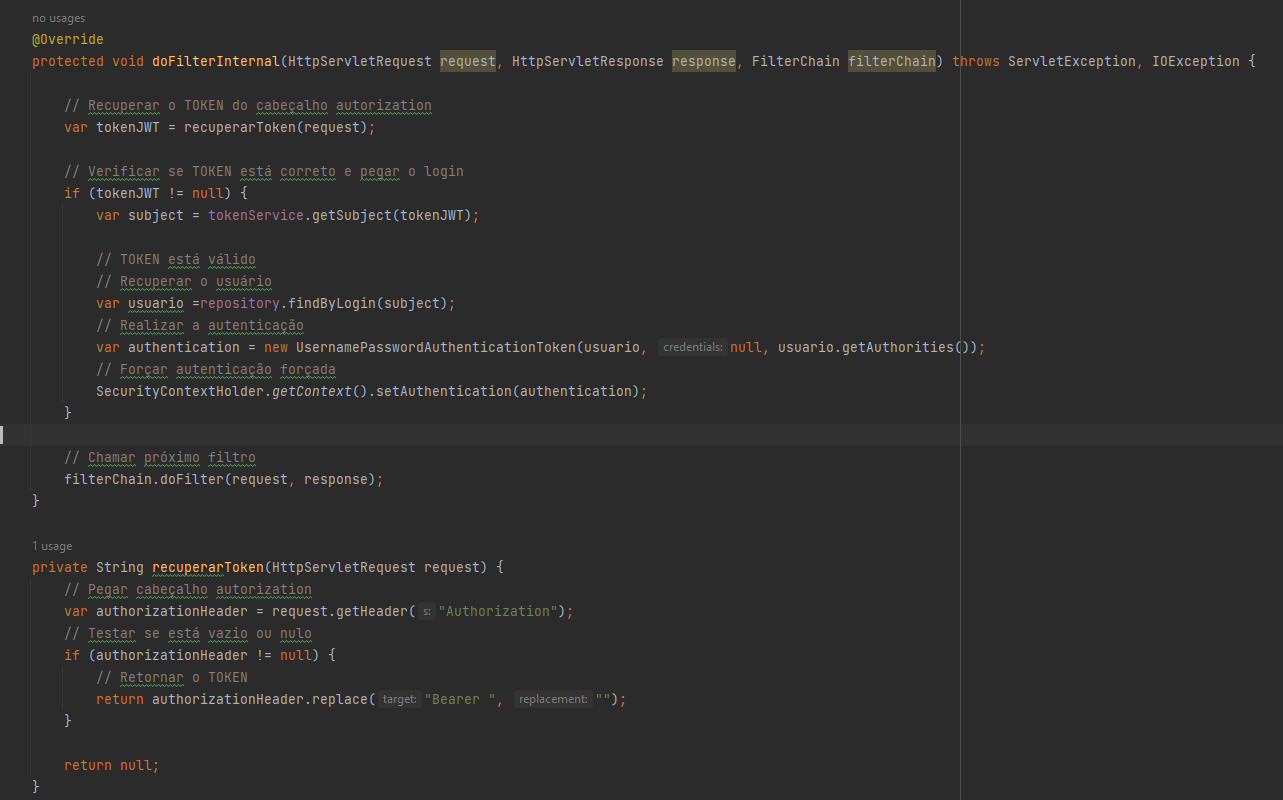Click the new keyword before UsernamePasswordAuthenticationToken

pyautogui.click(x=276, y=347)
